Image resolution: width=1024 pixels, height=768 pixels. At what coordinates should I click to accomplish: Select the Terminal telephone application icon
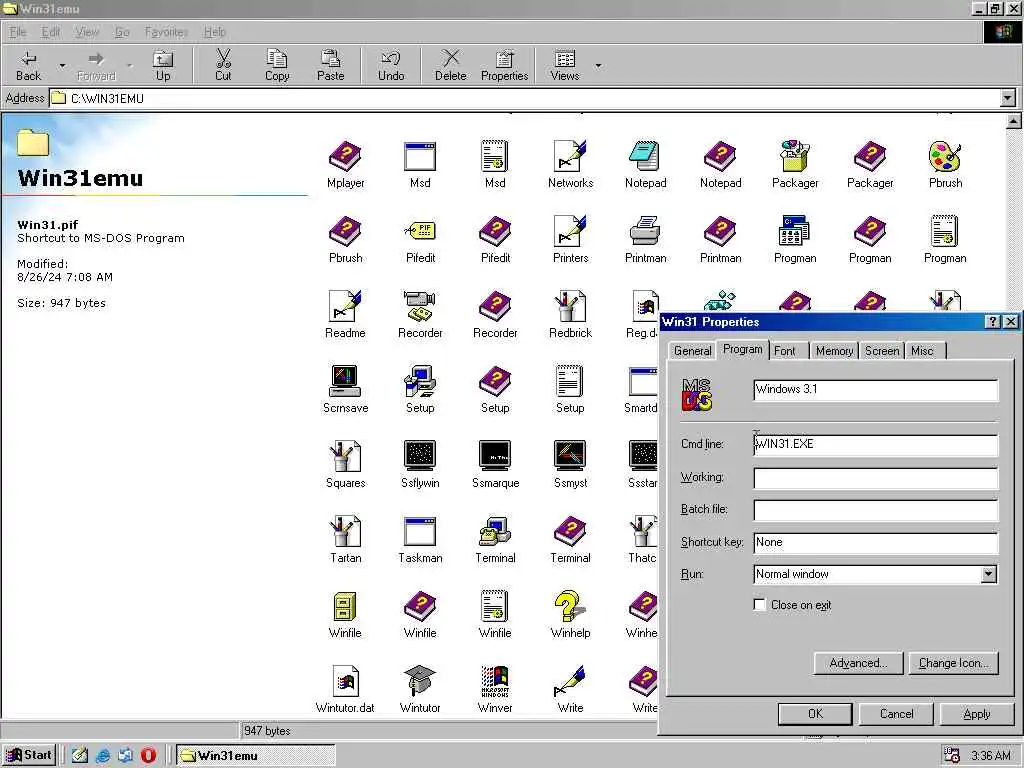(495, 532)
